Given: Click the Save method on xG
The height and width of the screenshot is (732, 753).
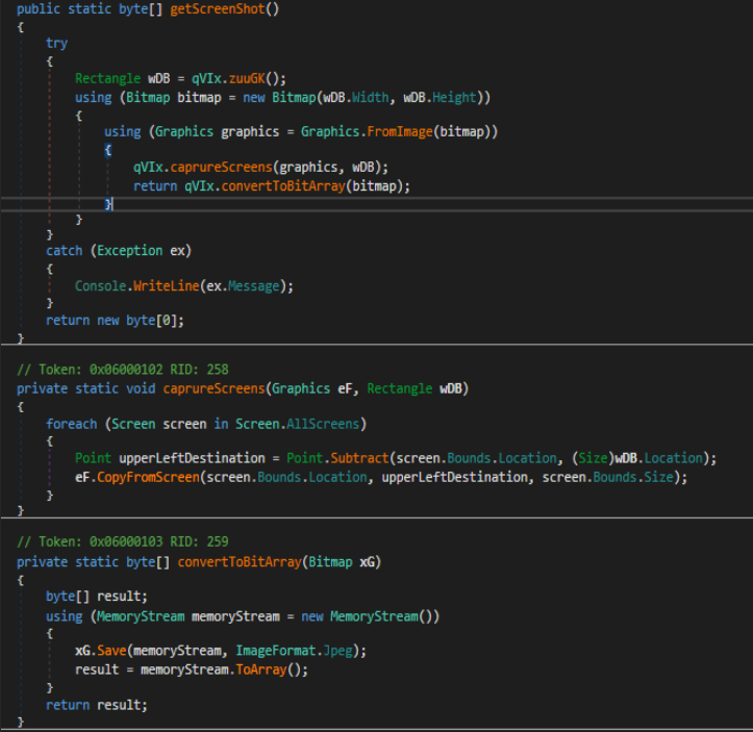Looking at the screenshot, I should point(112,651).
